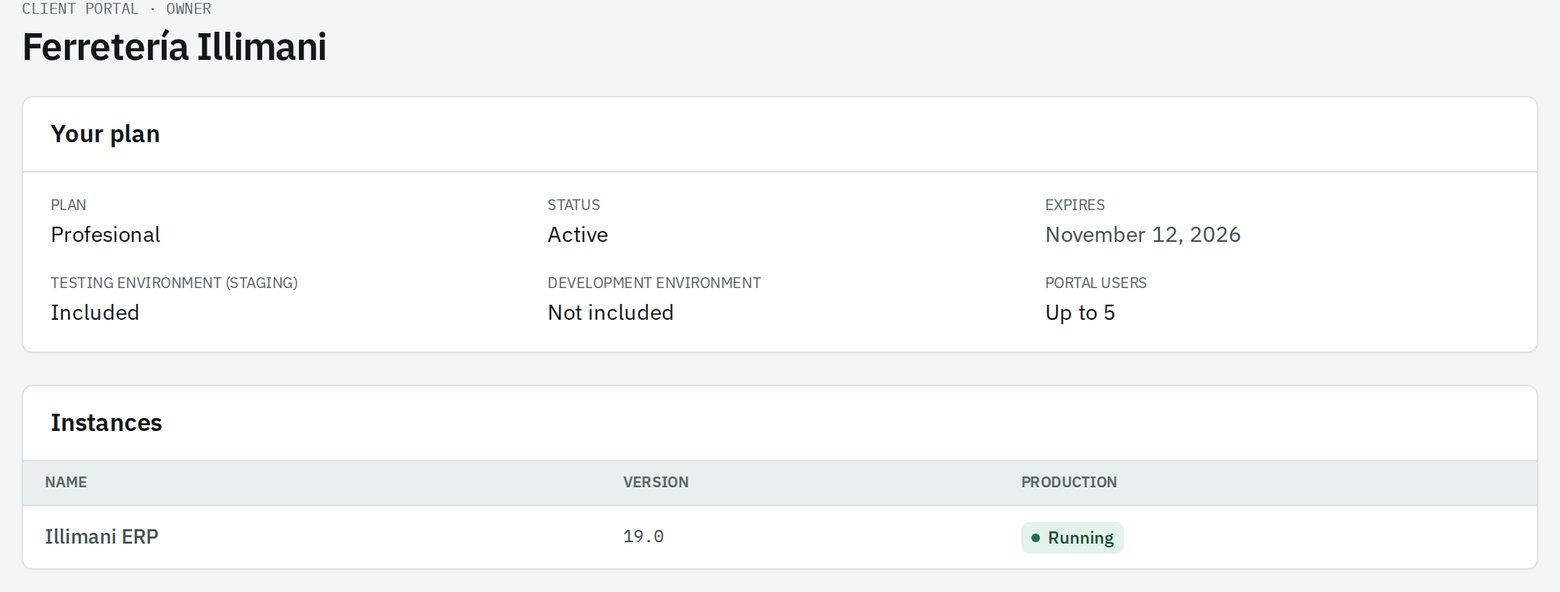1560x592 pixels.
Task: Click the Your plan section title
Action: pyautogui.click(x=105, y=134)
